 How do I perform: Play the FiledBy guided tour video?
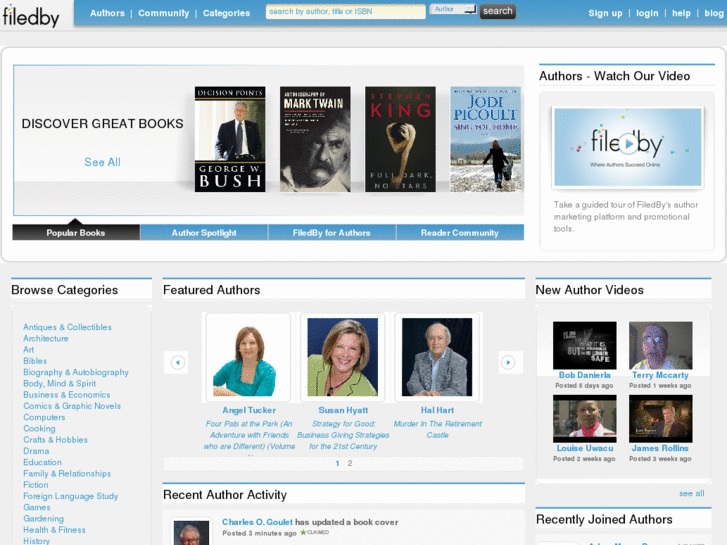coord(626,147)
